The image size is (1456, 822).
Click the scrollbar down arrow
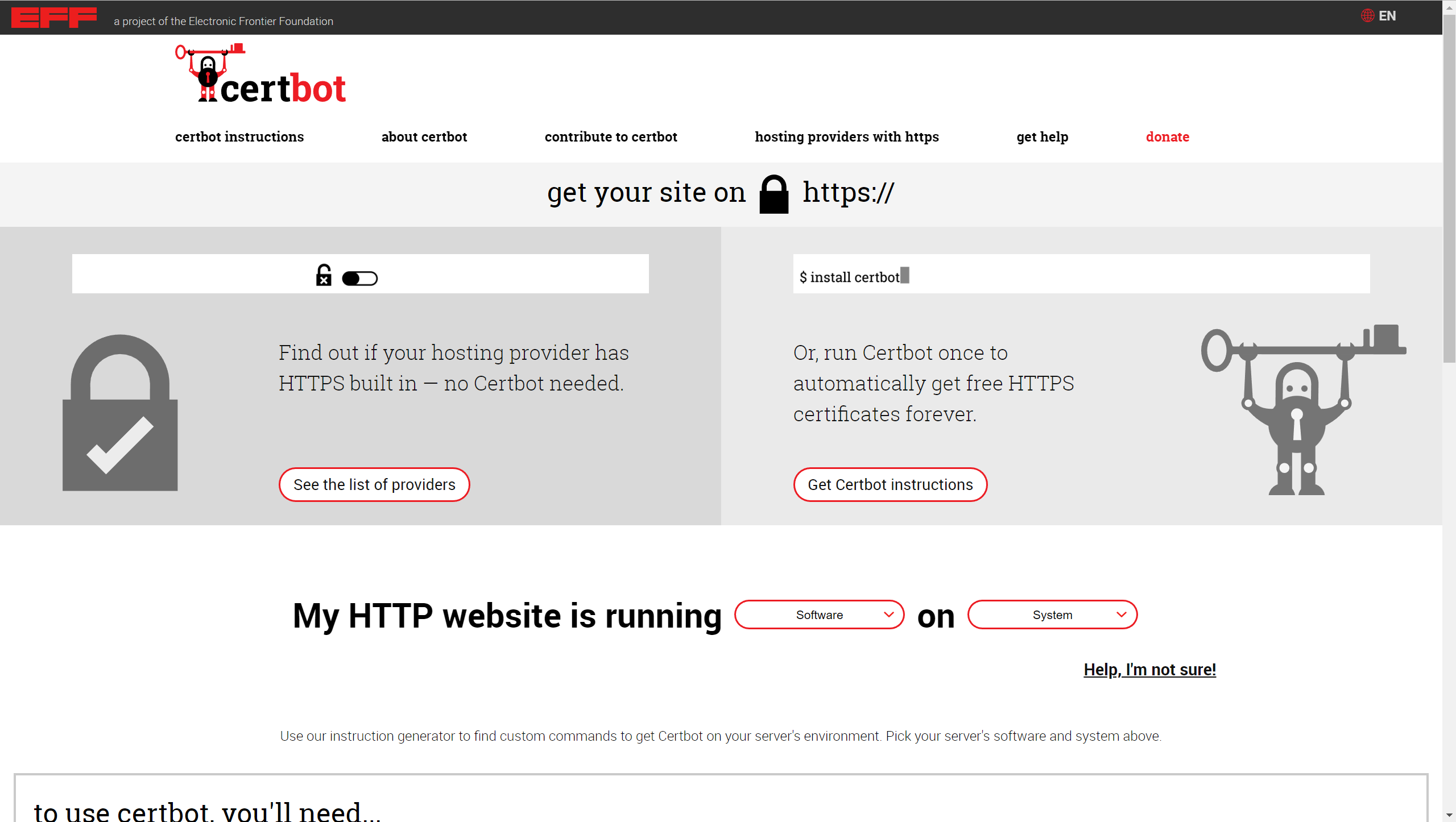tap(1449, 815)
